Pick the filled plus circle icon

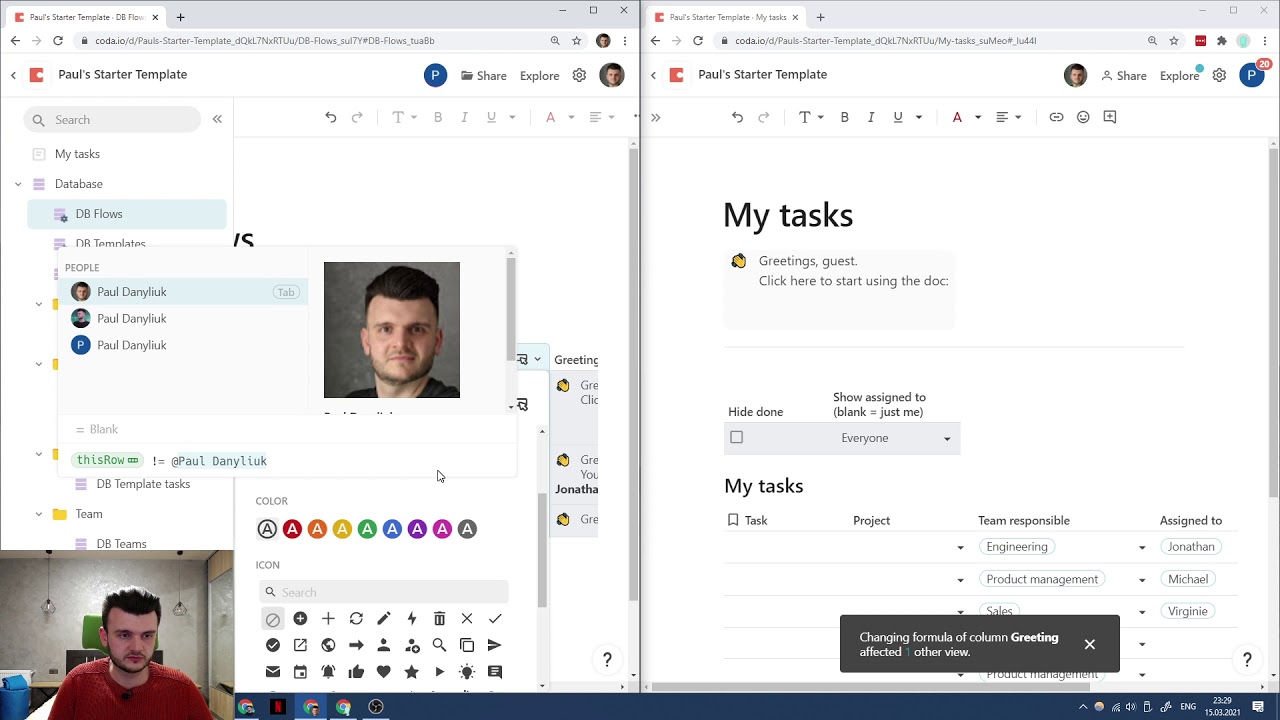tap(300, 619)
